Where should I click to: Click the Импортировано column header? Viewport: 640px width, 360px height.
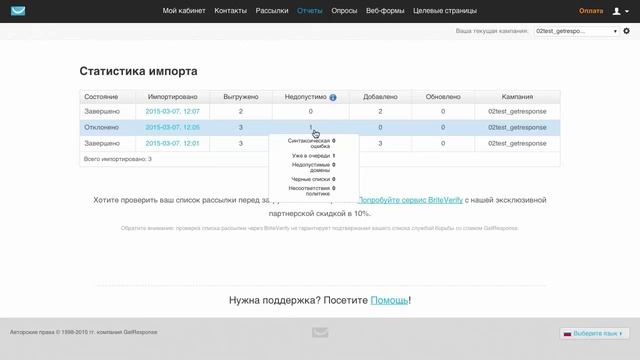(173, 97)
